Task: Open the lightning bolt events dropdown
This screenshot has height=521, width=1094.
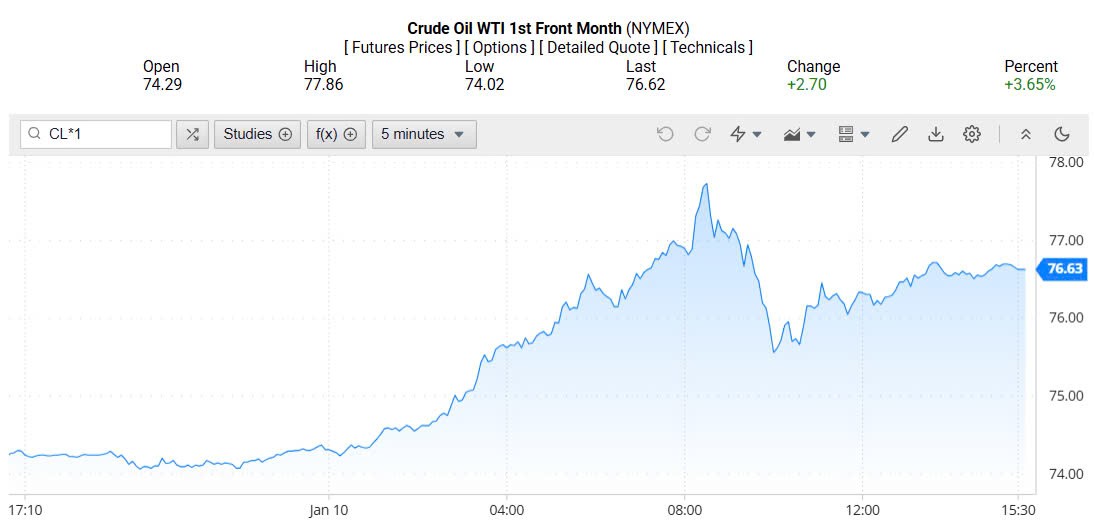Action: pyautogui.click(x=745, y=134)
